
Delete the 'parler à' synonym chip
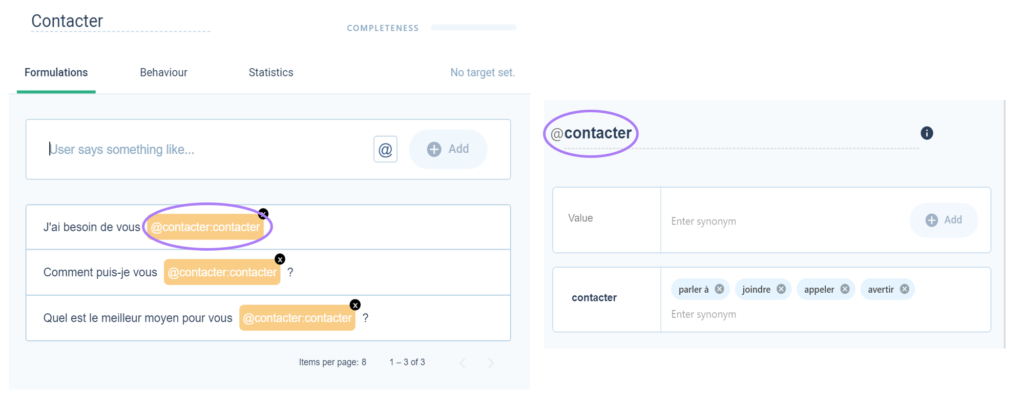click(x=719, y=289)
